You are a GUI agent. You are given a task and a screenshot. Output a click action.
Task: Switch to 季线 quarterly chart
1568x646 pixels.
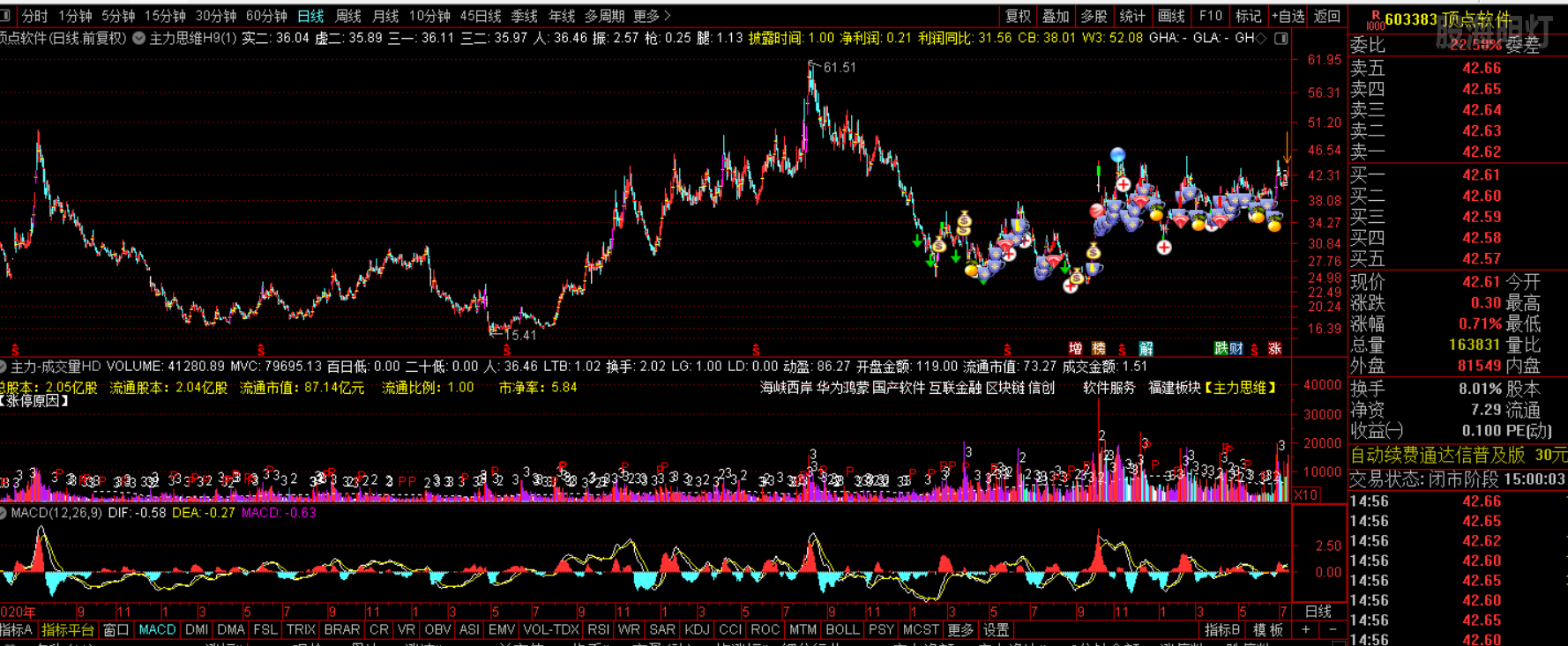pos(525,16)
